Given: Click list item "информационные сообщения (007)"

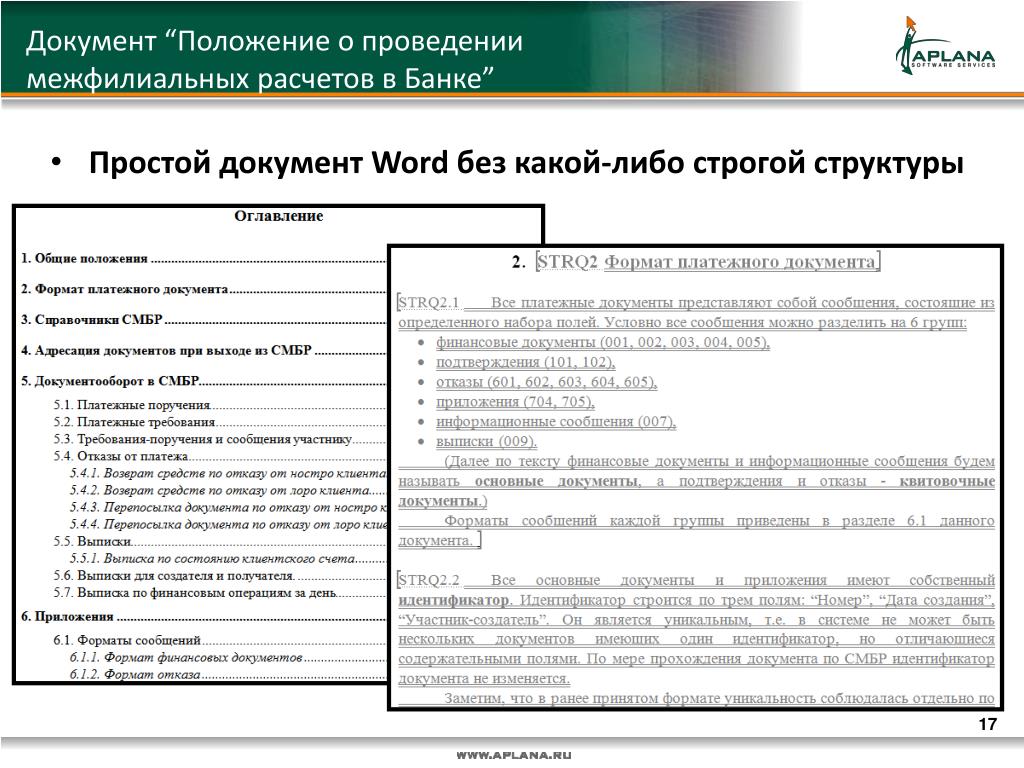Looking at the screenshot, I should (556, 421).
